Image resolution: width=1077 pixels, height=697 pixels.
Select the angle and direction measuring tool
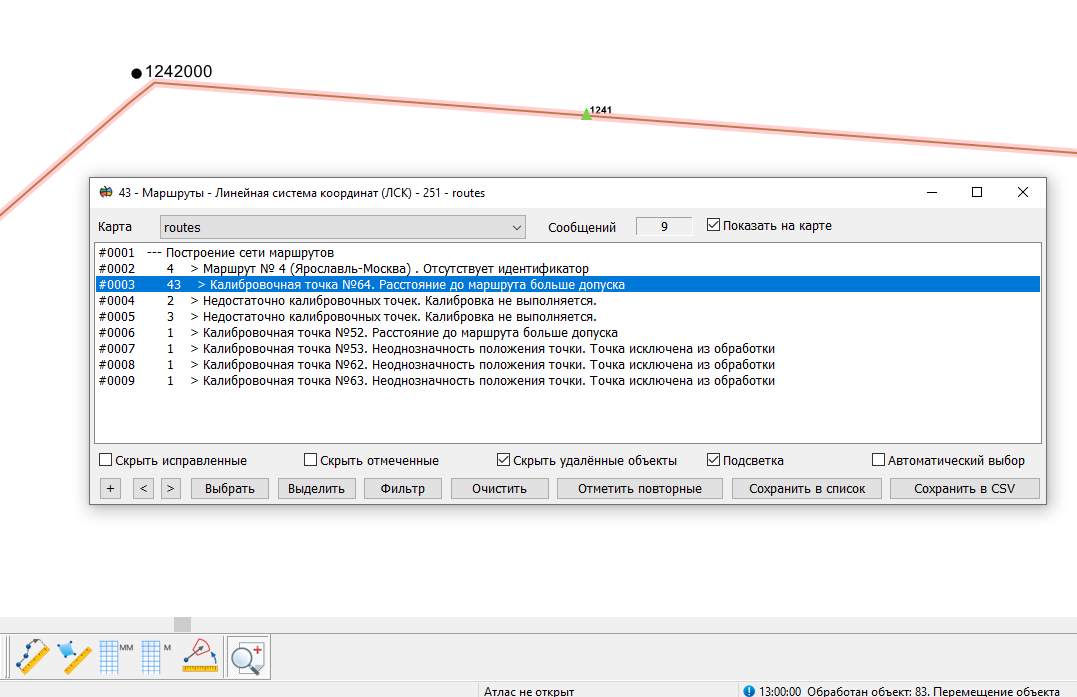(200, 656)
